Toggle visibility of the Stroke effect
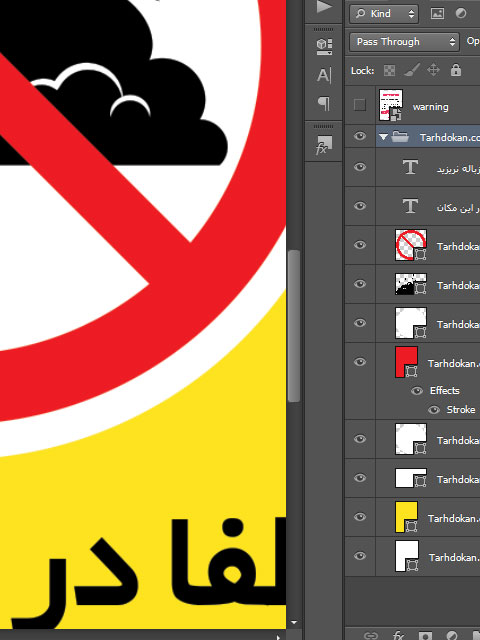This screenshot has width=480, height=640. (x=434, y=409)
